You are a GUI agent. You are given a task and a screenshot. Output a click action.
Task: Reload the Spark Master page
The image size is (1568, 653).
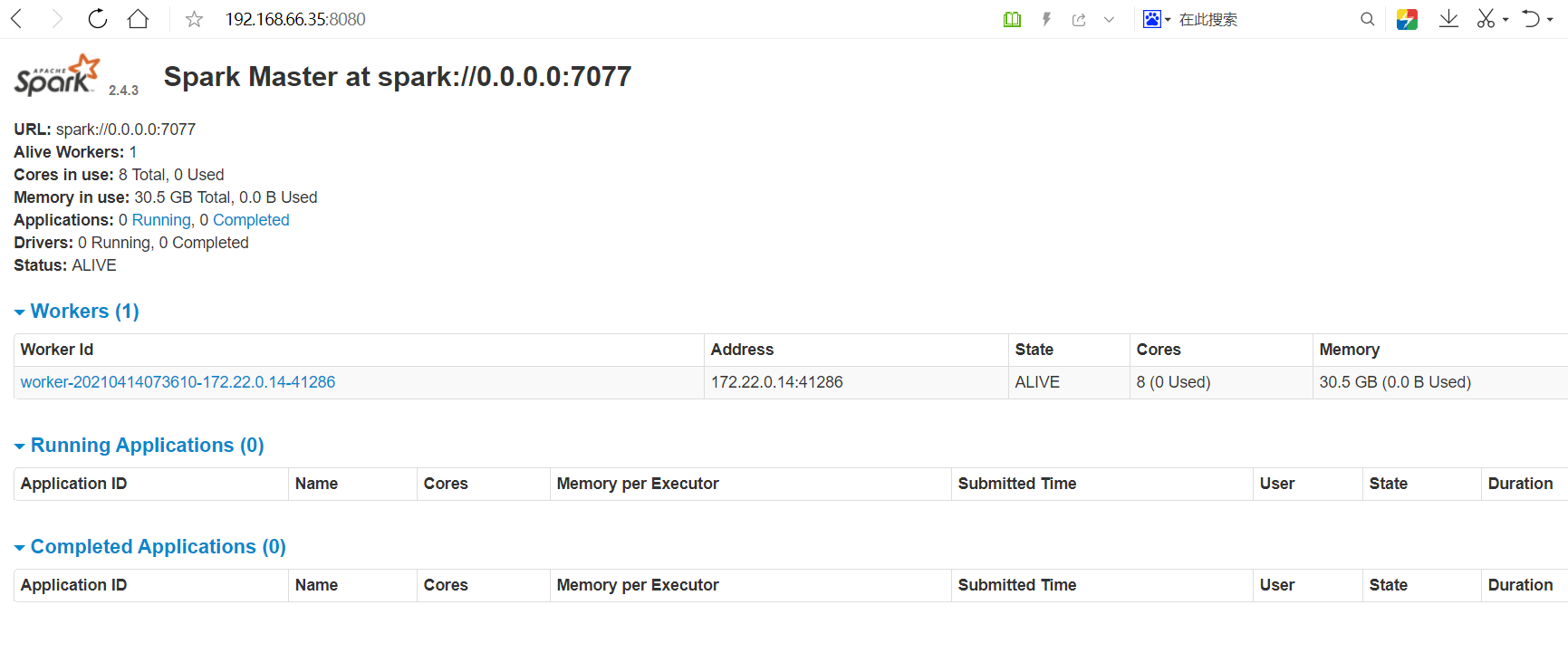pos(98,19)
